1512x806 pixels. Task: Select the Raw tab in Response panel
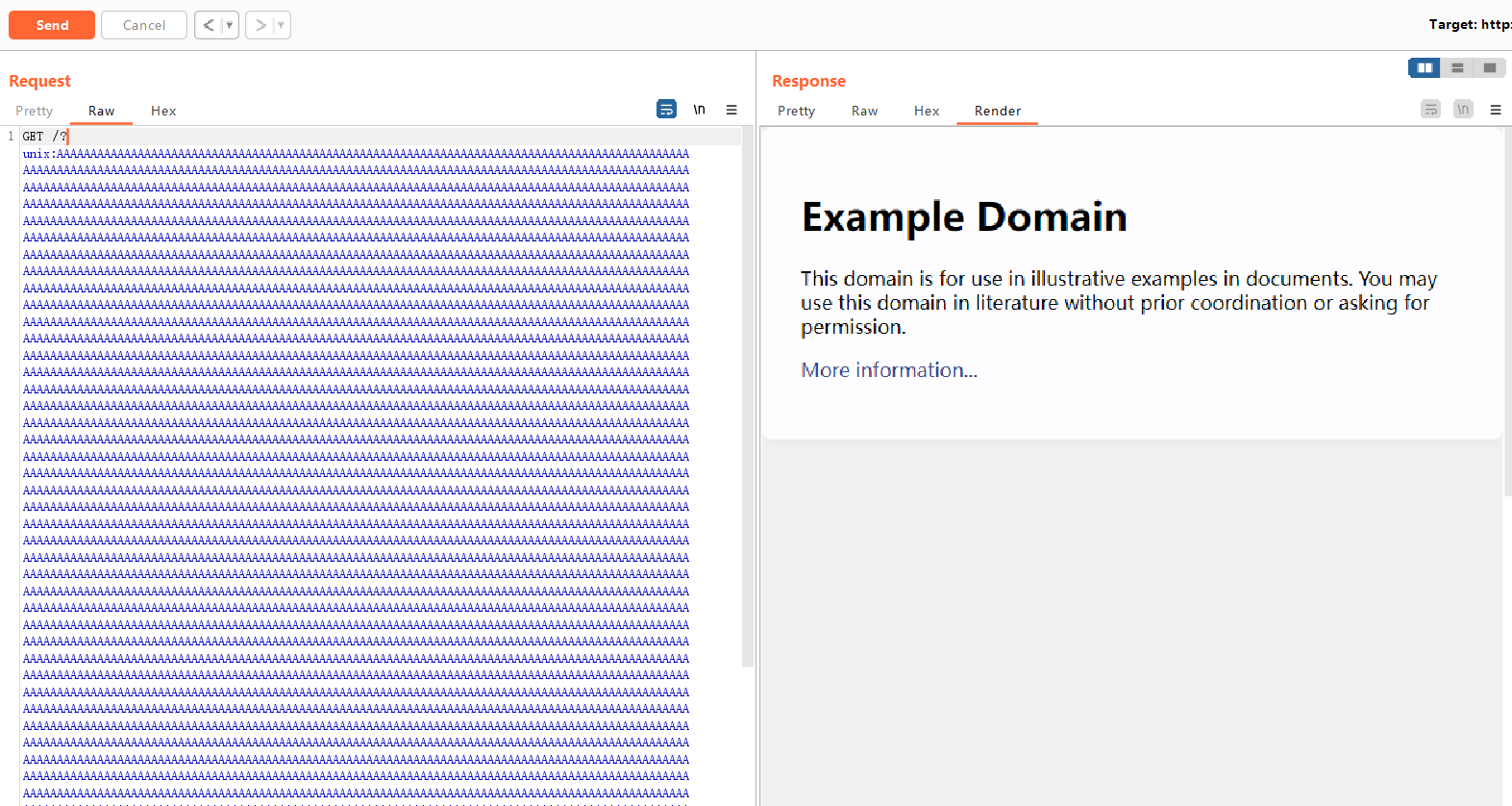(865, 111)
